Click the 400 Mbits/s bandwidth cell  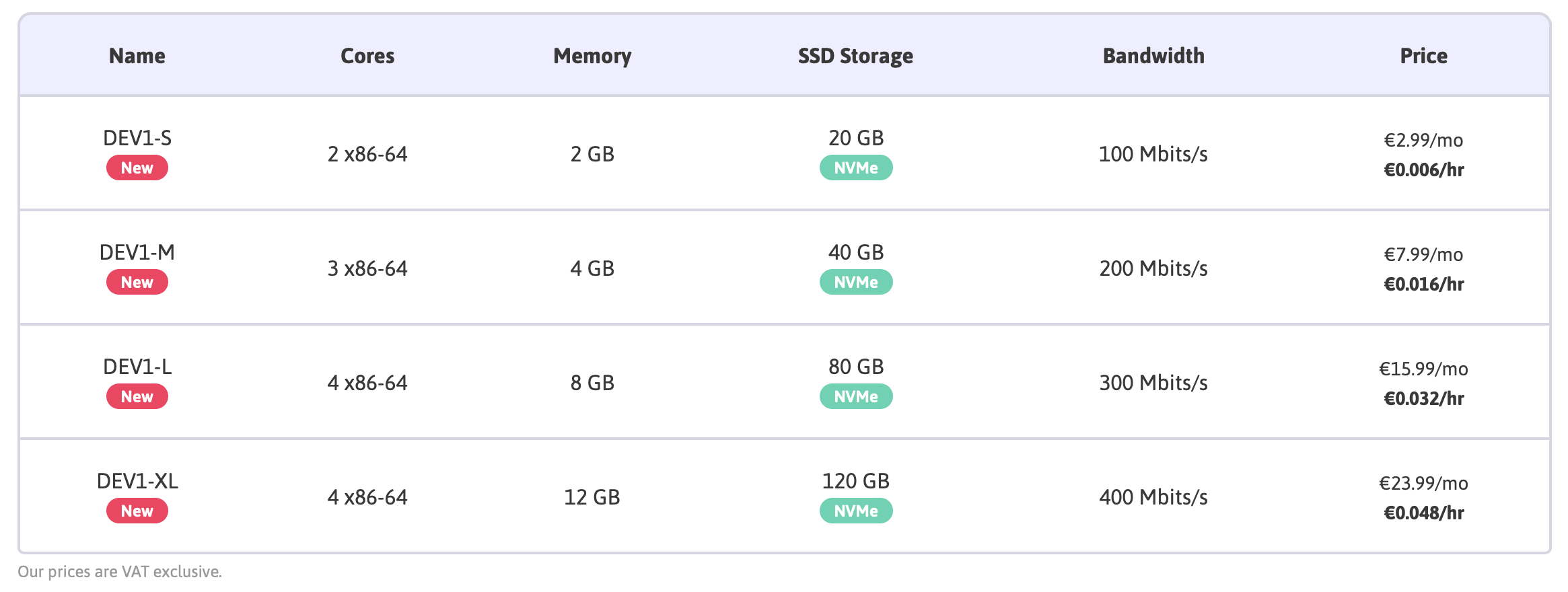pos(1153,497)
